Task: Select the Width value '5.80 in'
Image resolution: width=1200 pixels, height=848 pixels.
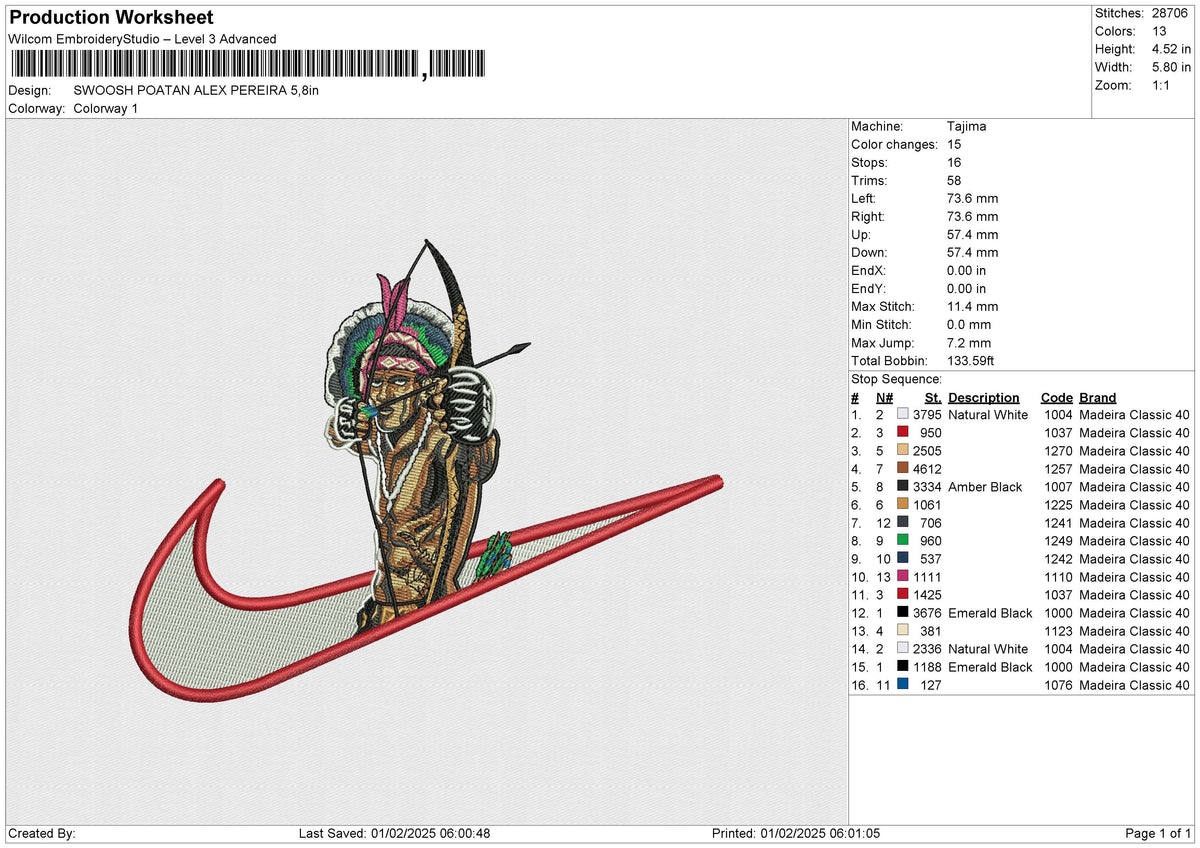Action: pos(1171,67)
